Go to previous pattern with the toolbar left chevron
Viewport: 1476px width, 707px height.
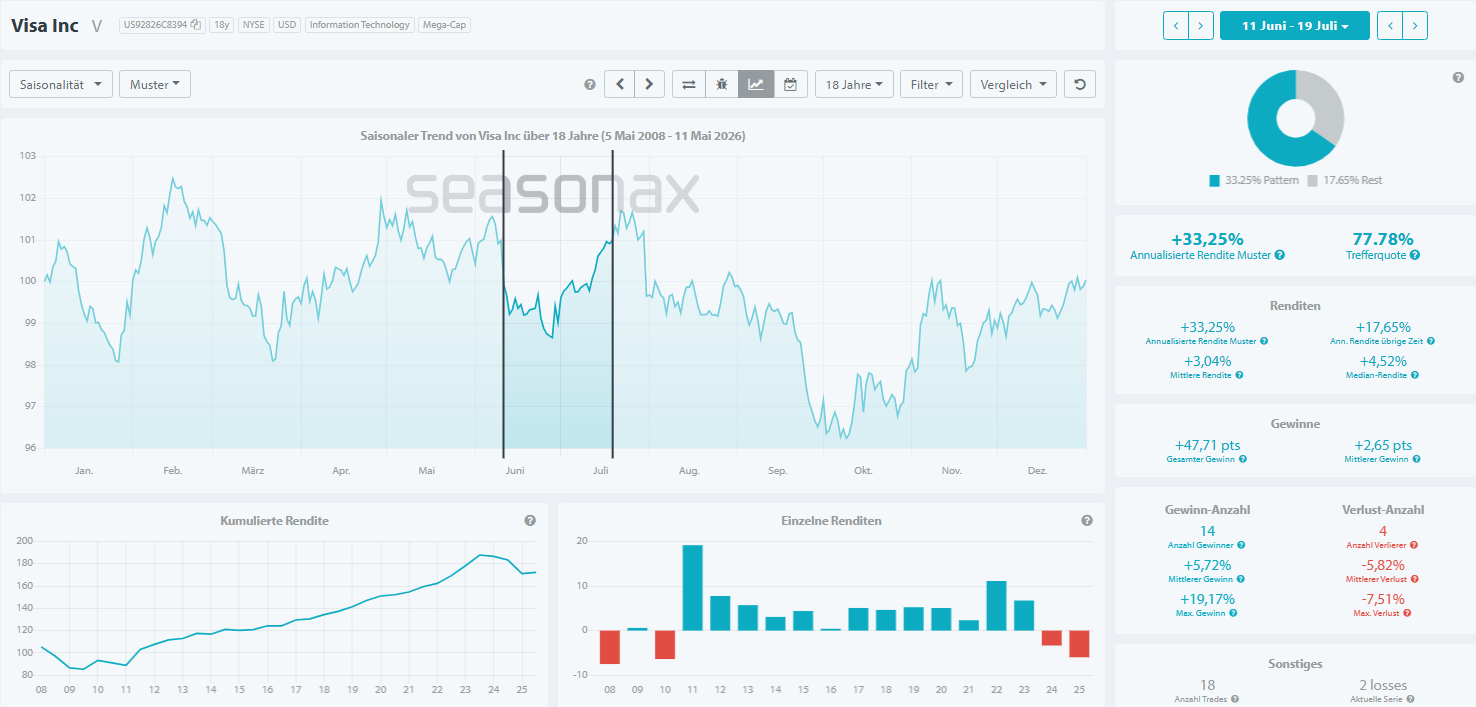pyautogui.click(x=620, y=85)
